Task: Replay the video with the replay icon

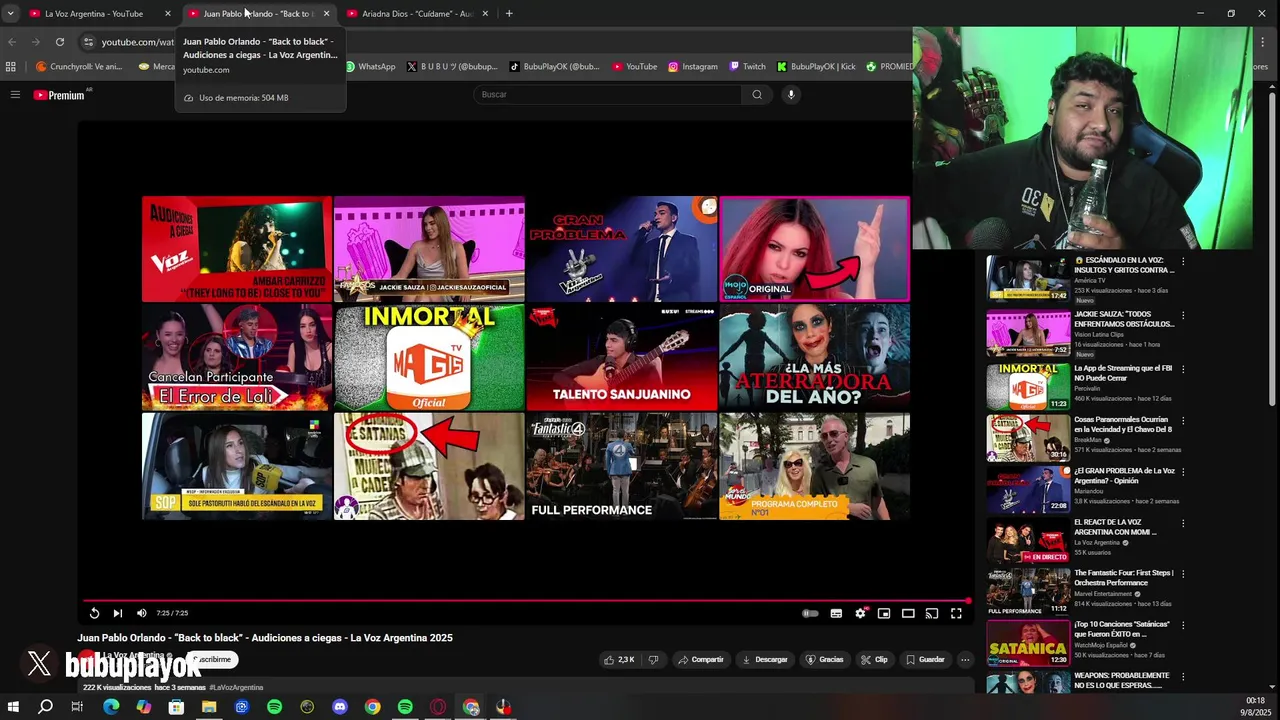Action: click(x=94, y=613)
